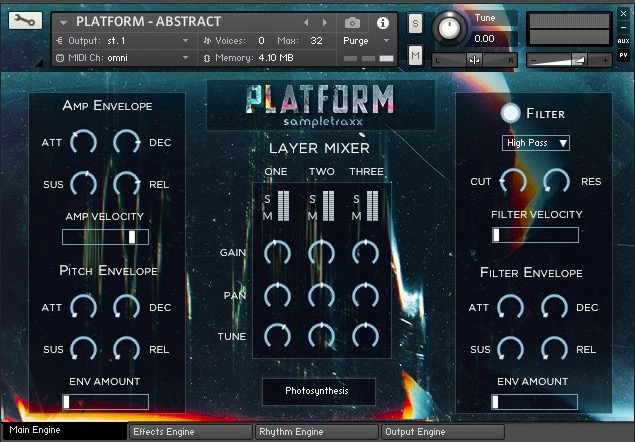Mute the instrument with the M button
The image size is (635, 442).
(415, 55)
